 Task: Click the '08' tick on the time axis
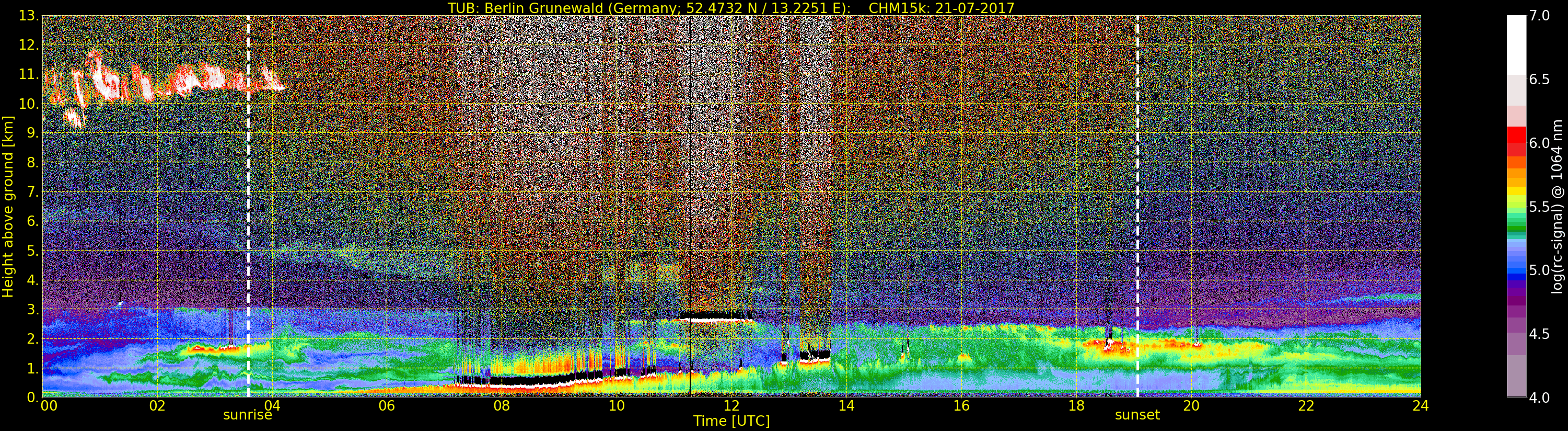click(502, 405)
